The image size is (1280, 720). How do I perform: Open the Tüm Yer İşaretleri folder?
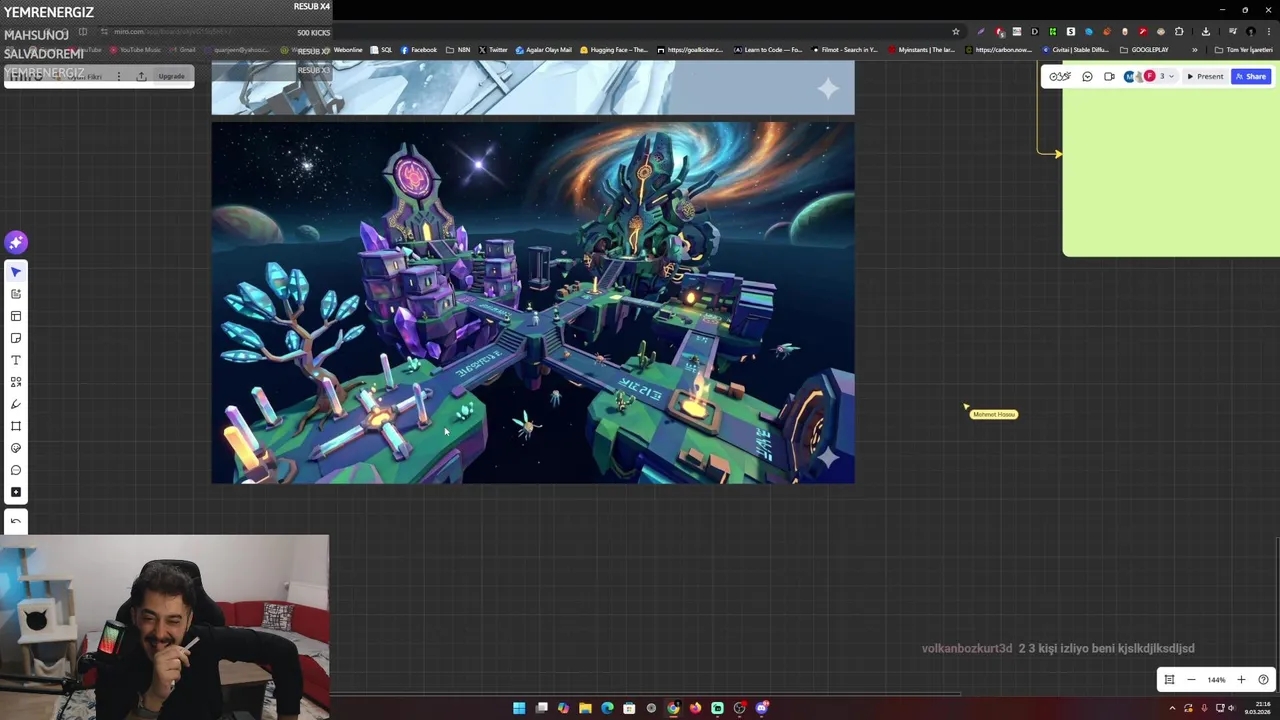coord(1243,50)
